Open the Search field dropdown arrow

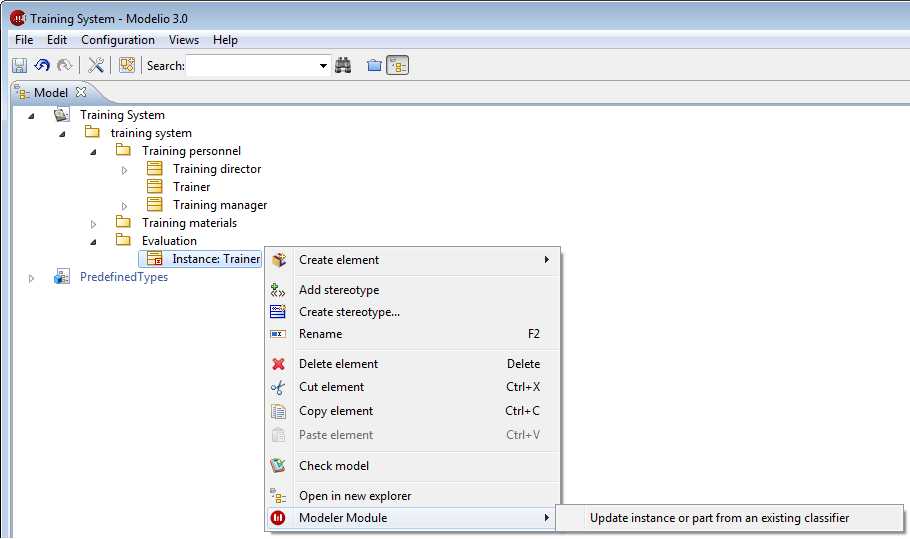click(323, 67)
